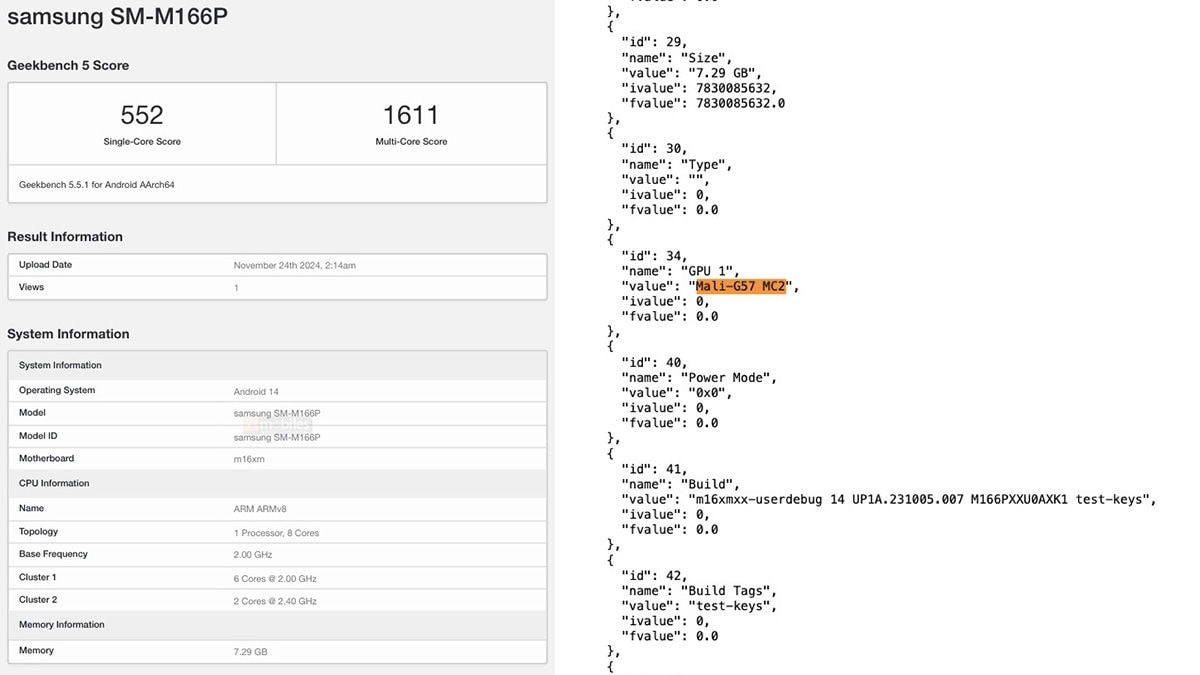Click the Motherboard value m16xm

click(250, 459)
